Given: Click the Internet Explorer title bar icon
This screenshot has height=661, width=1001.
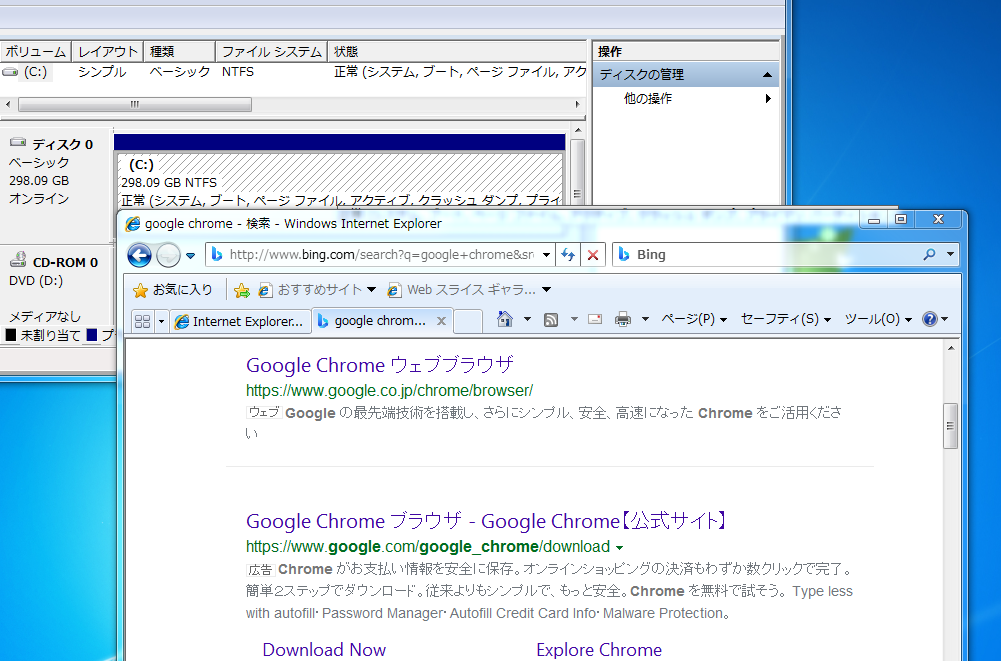Looking at the screenshot, I should (x=133, y=224).
